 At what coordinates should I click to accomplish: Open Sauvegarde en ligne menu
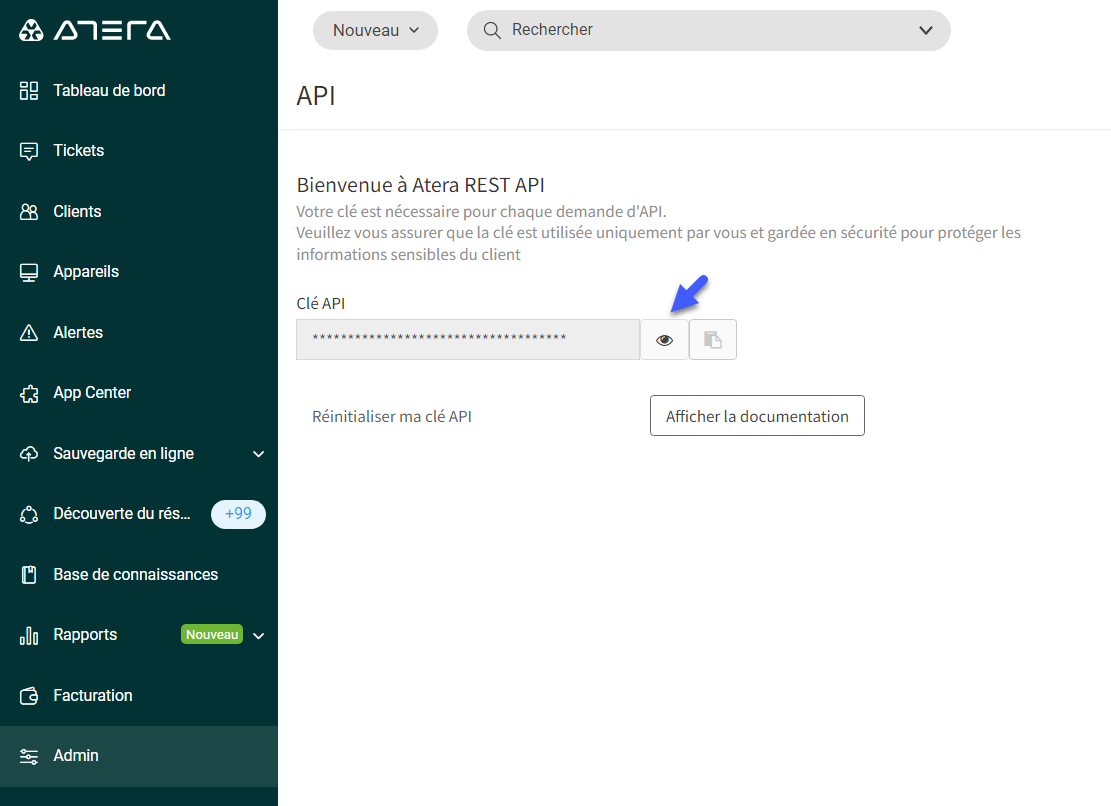click(139, 454)
